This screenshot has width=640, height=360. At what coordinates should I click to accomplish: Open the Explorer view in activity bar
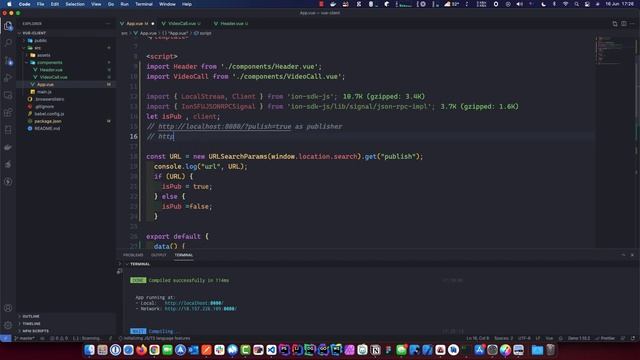(8, 26)
